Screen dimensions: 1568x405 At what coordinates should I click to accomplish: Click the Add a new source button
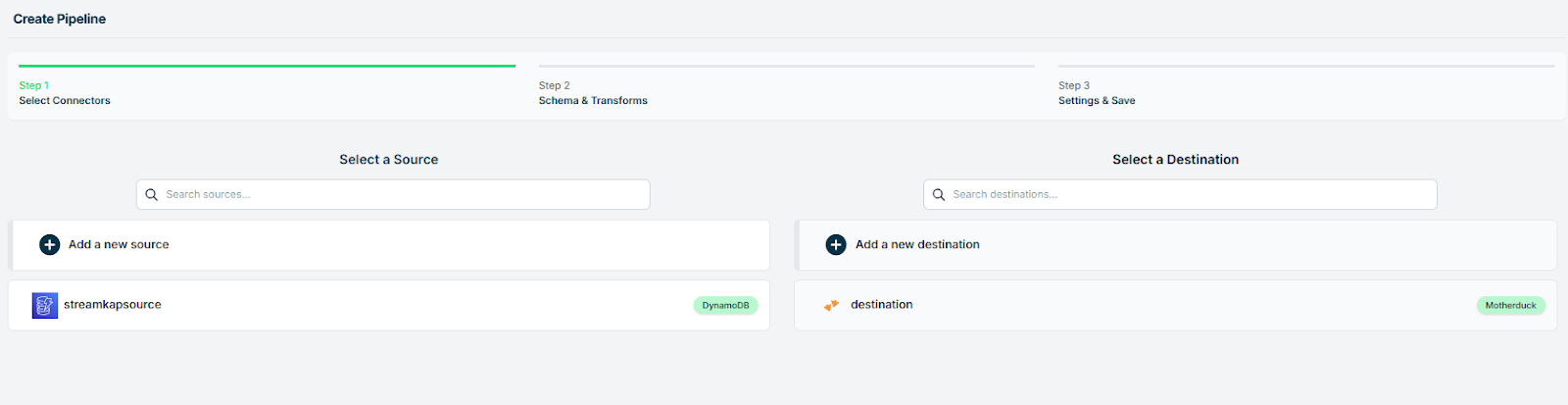[389, 245]
